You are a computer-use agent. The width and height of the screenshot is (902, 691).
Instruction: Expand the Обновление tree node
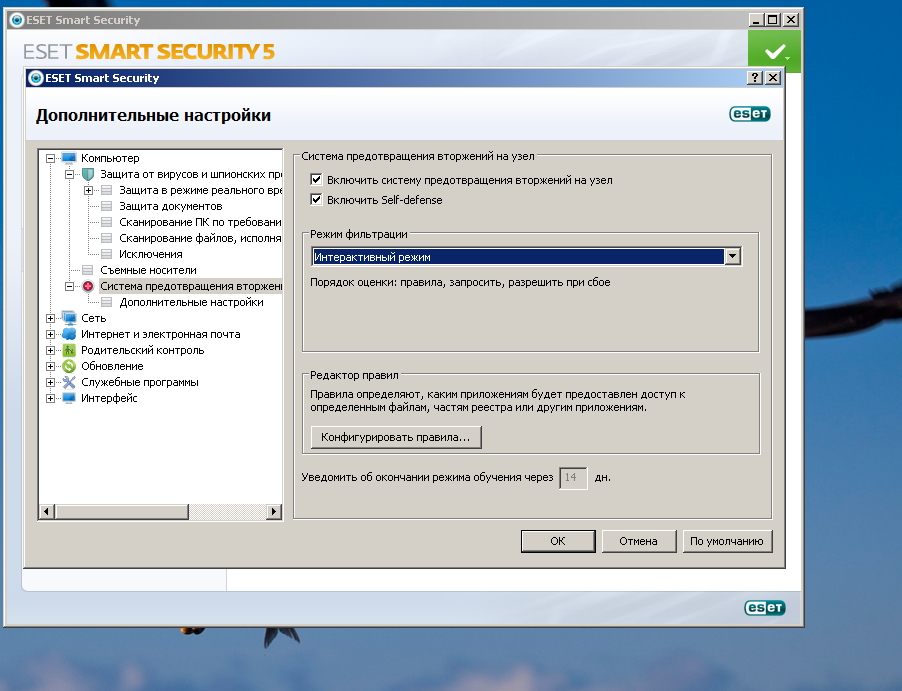(51, 367)
